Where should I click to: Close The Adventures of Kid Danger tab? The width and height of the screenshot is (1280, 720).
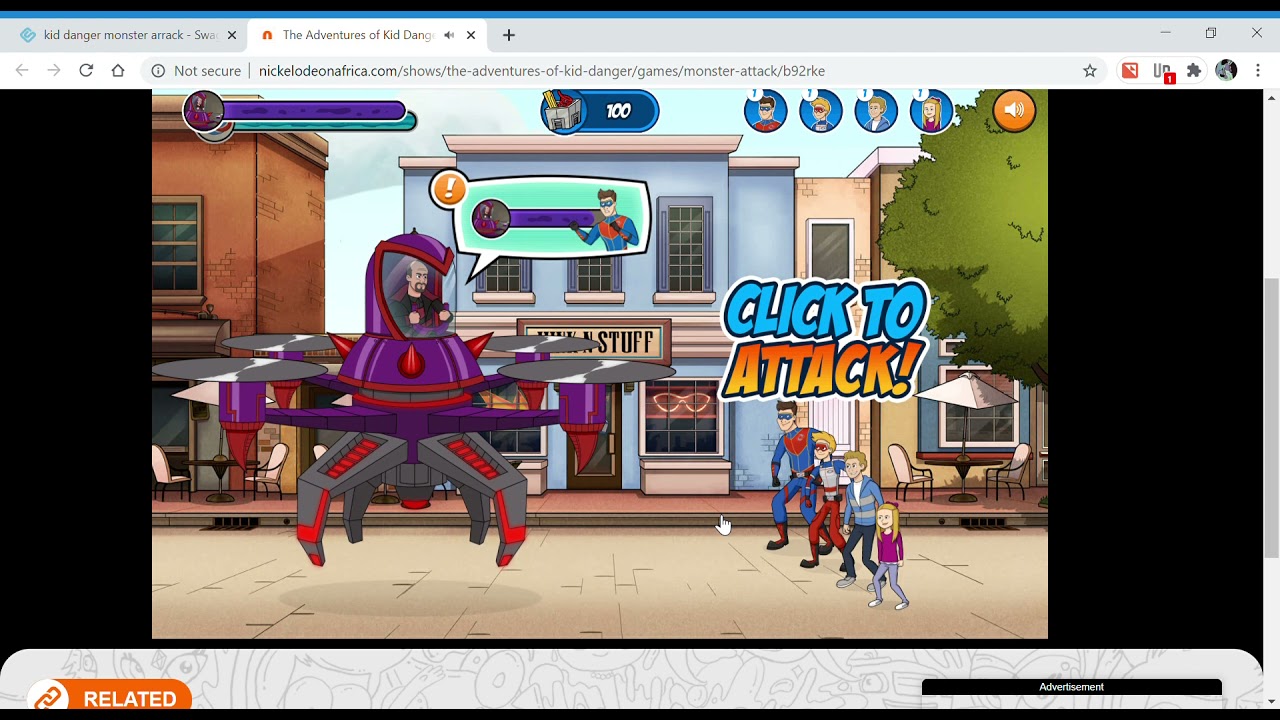click(471, 35)
